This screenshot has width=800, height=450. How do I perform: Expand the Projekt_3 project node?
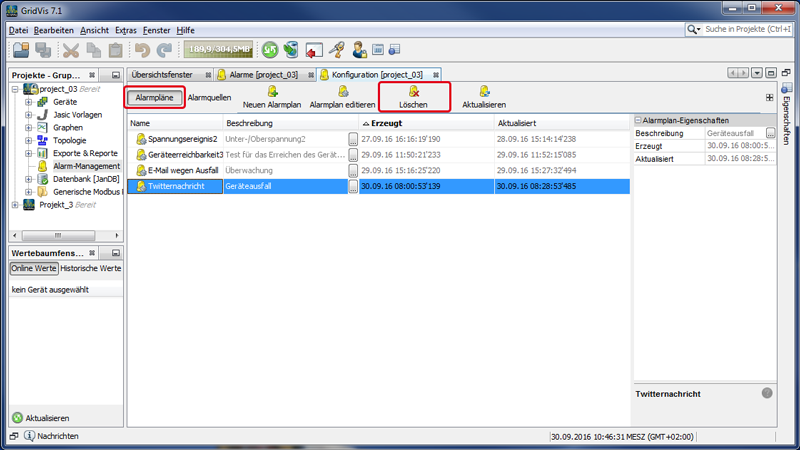[15, 205]
